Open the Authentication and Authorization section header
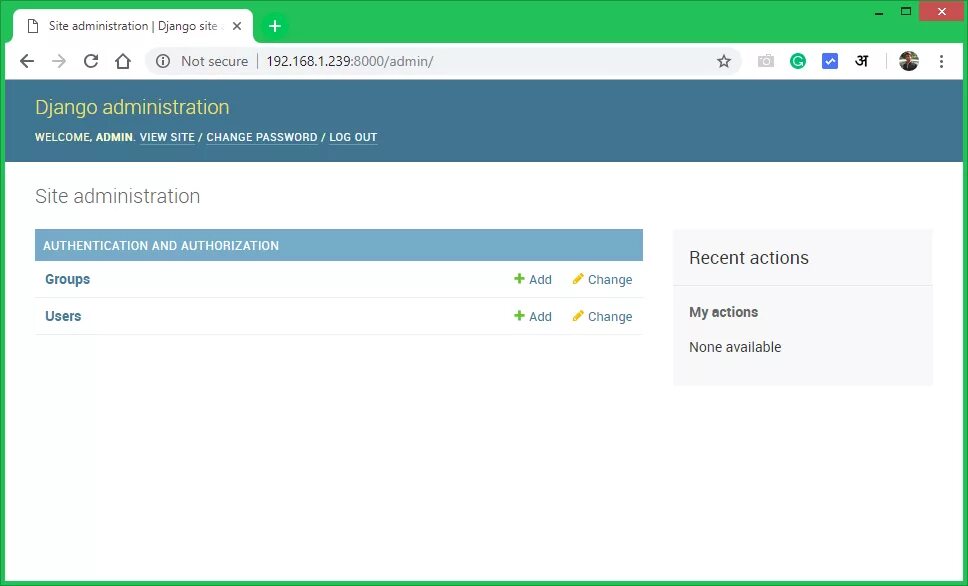Screen dimensions: 968x586 [161, 246]
